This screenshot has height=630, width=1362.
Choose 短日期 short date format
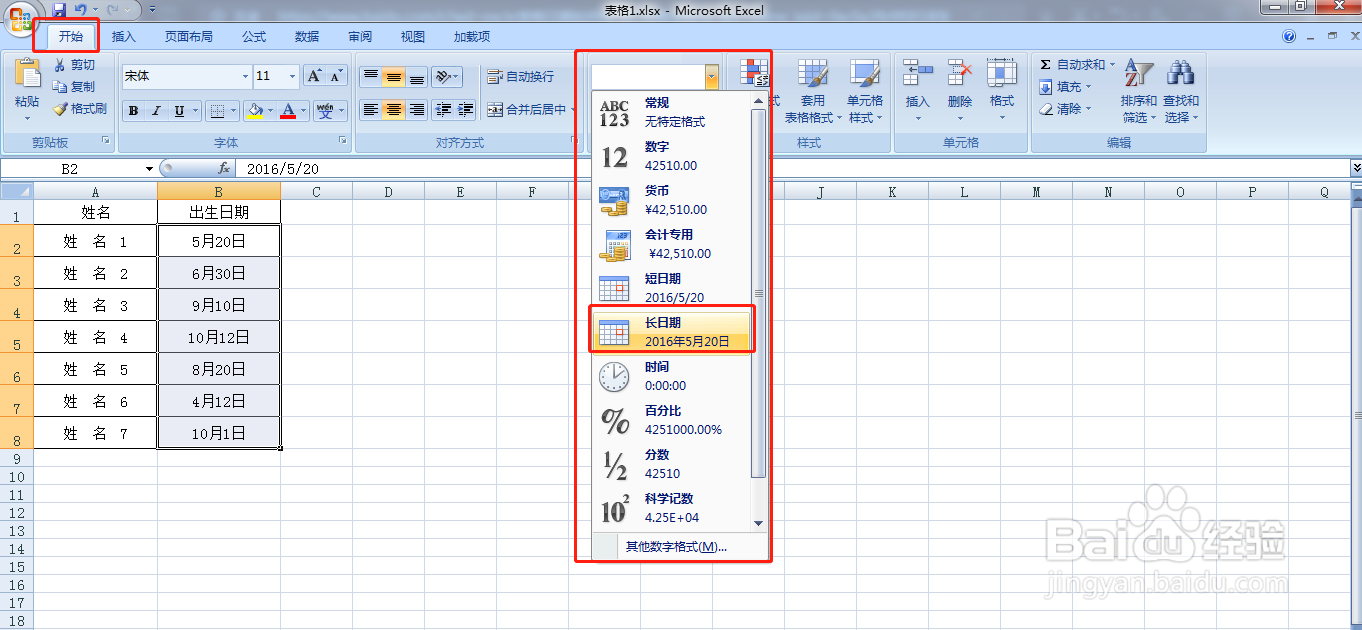pyautogui.click(x=672, y=288)
